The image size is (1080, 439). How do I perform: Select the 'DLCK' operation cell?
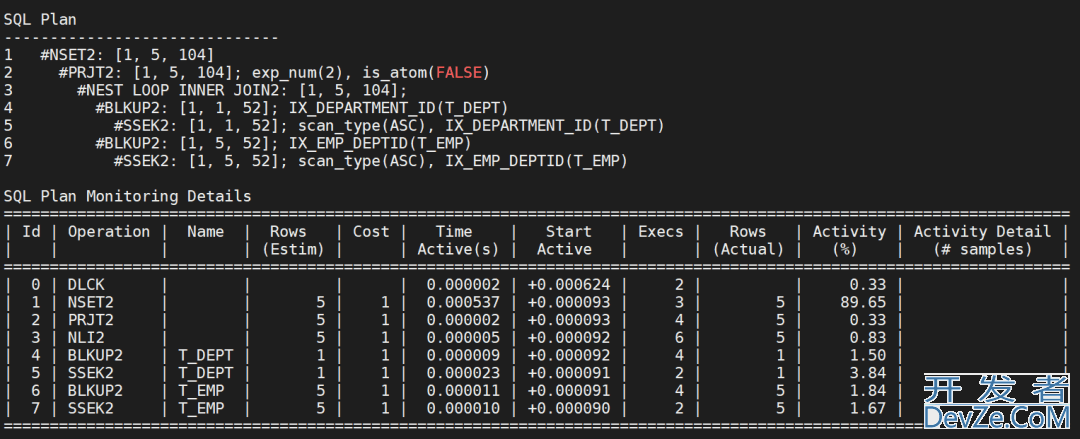coord(85,284)
